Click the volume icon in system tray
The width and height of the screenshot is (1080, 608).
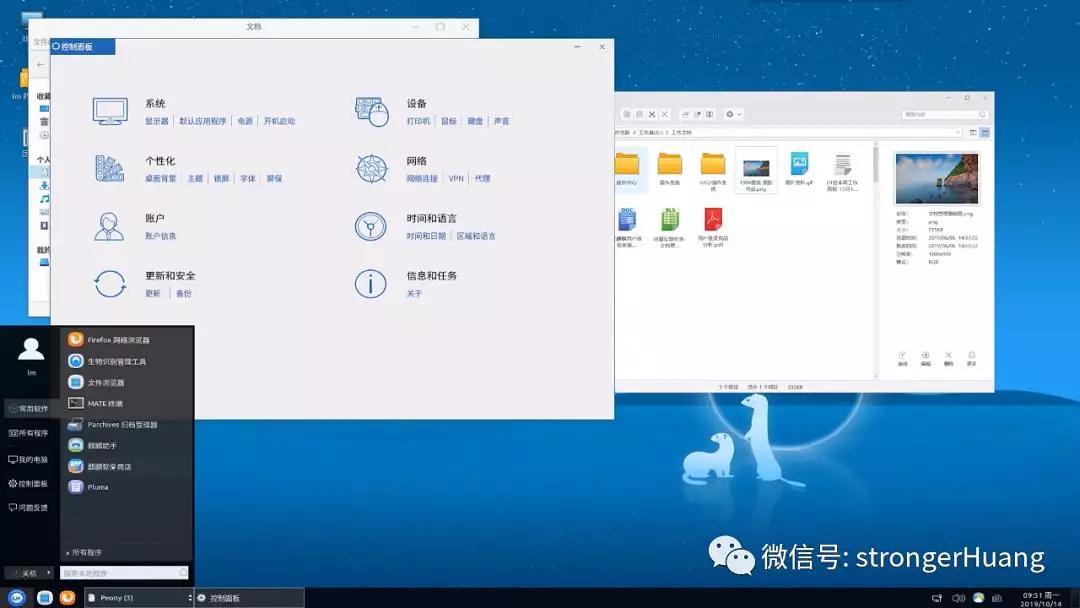958,598
